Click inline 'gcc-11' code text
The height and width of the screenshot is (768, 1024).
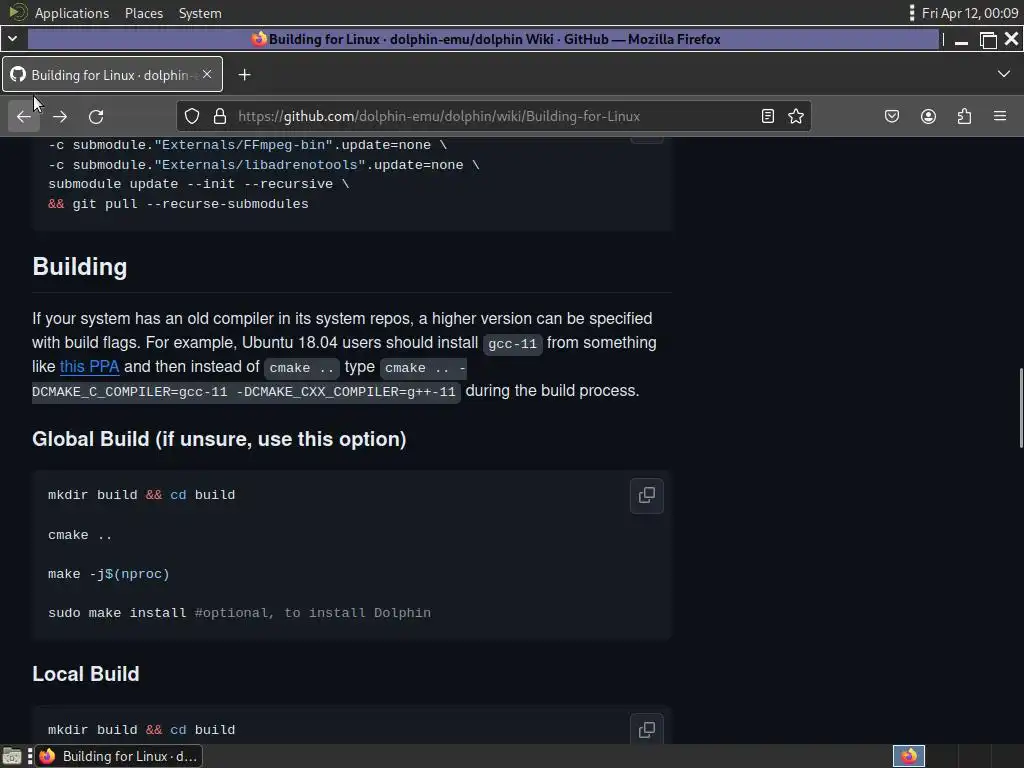tap(513, 344)
